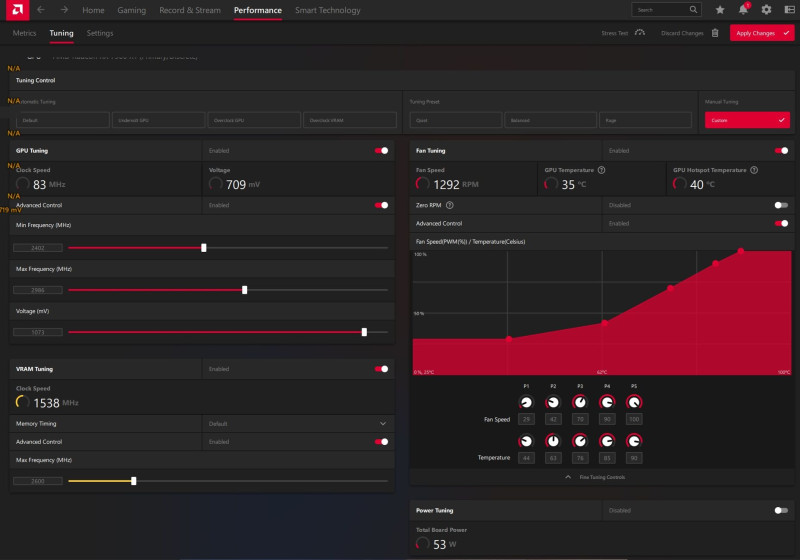Click the P5 fan speed dial

pyautogui.click(x=634, y=402)
